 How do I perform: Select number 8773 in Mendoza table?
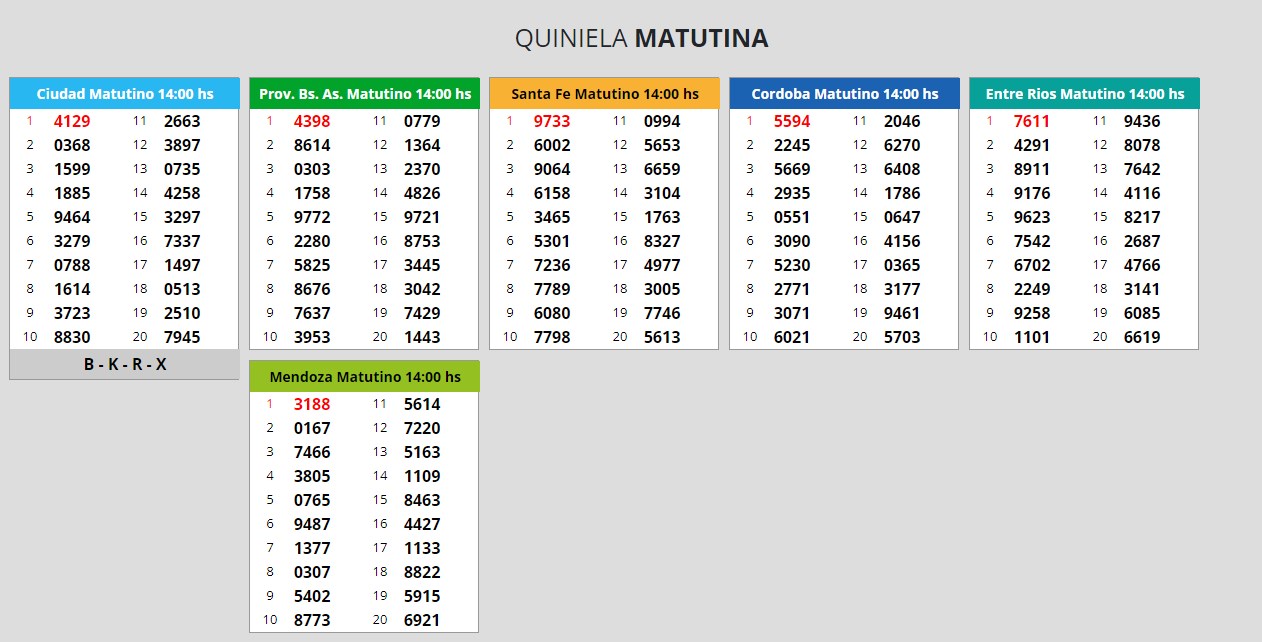312,620
